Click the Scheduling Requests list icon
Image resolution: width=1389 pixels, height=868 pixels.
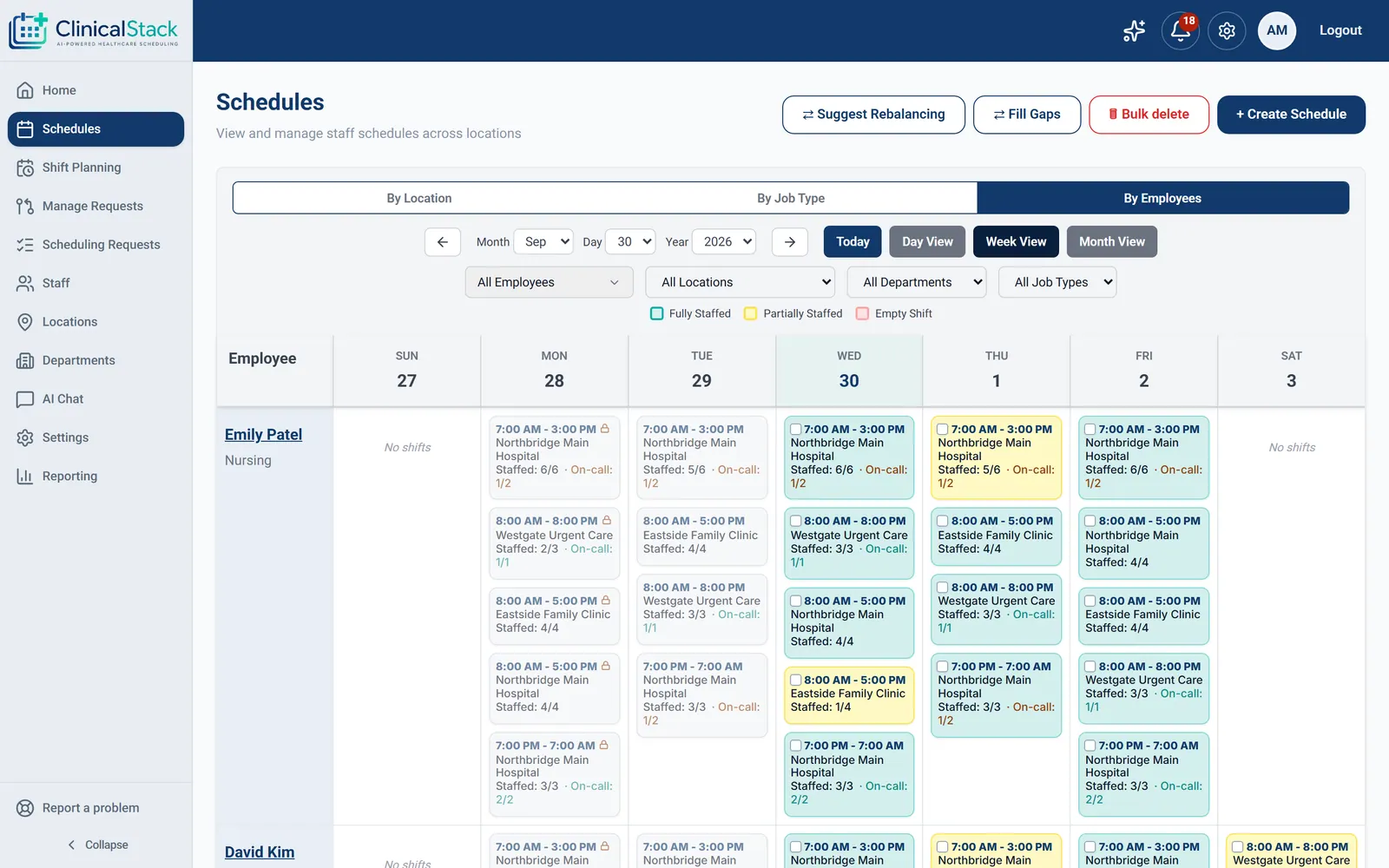point(25,245)
